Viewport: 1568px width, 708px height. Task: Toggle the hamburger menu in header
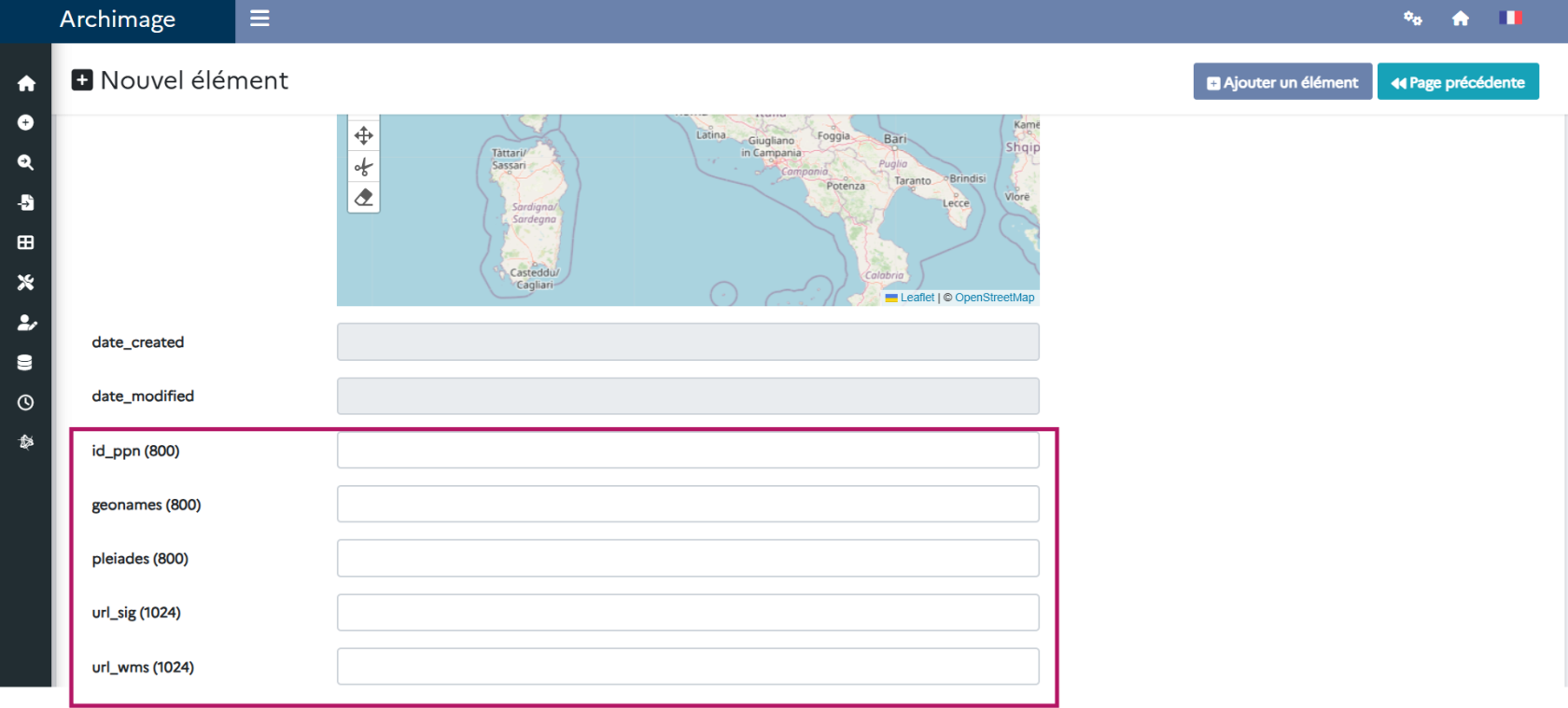[259, 19]
